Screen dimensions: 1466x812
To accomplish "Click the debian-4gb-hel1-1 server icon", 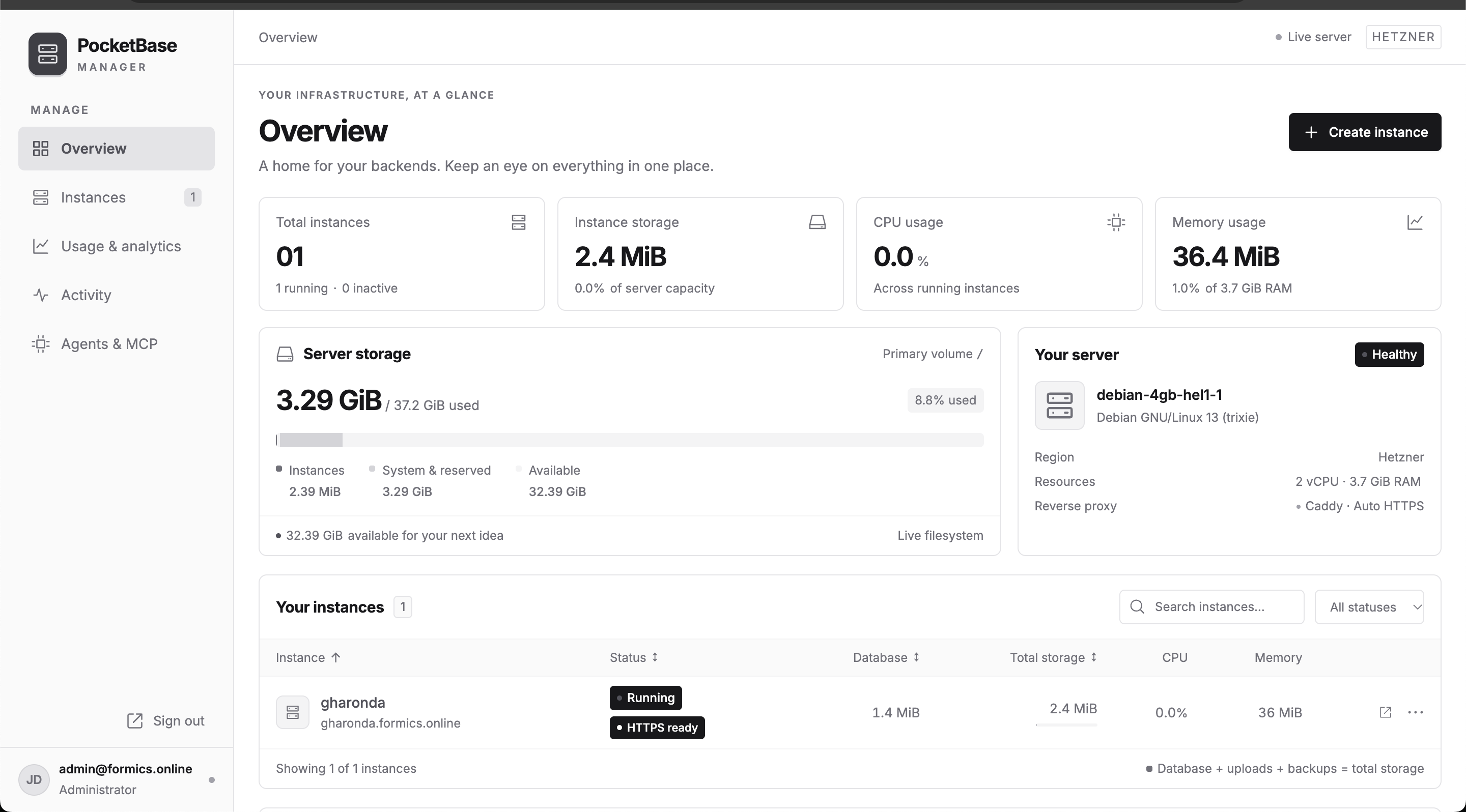I will (x=1060, y=405).
